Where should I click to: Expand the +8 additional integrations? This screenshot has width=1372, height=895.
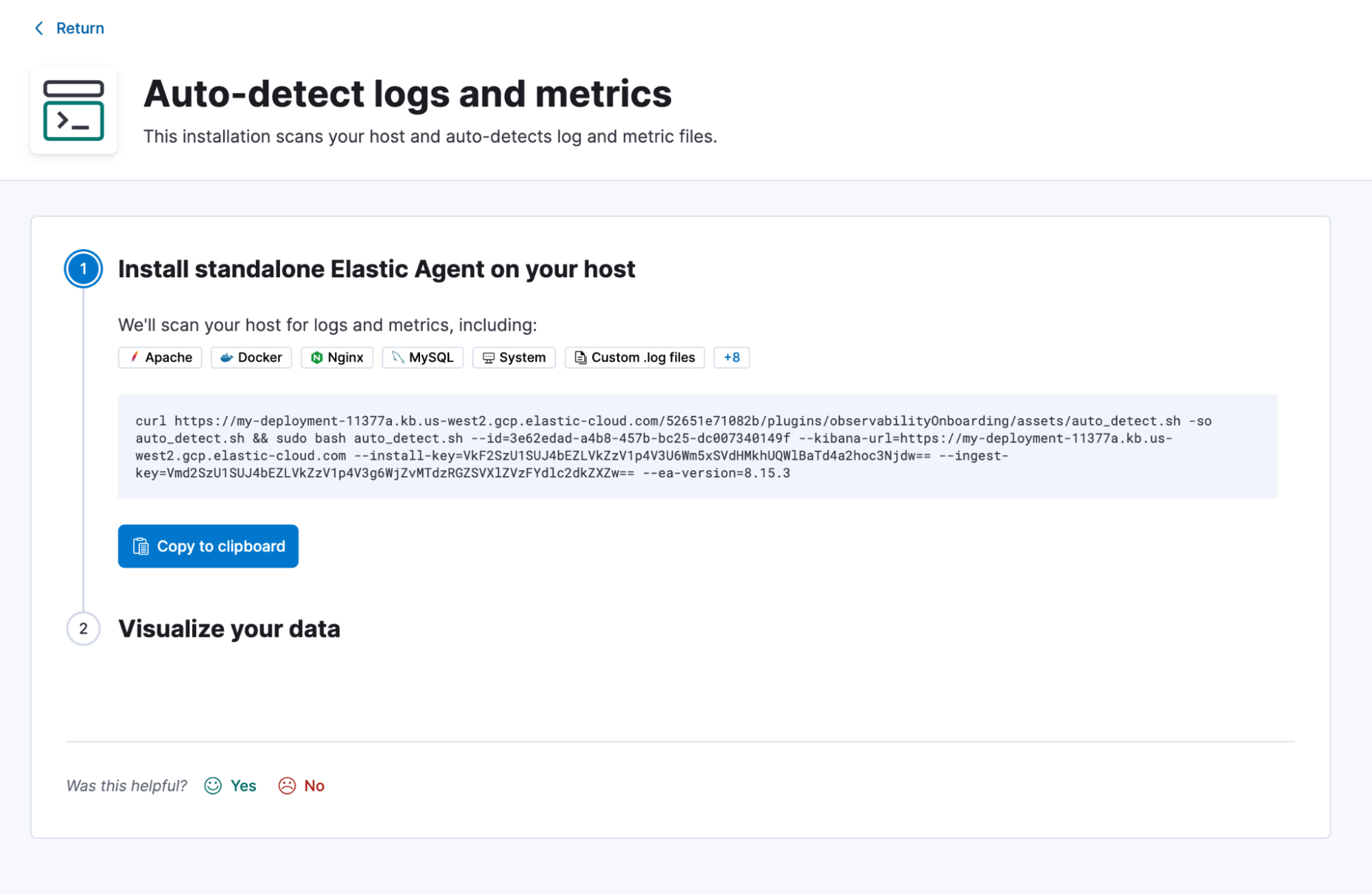[730, 357]
